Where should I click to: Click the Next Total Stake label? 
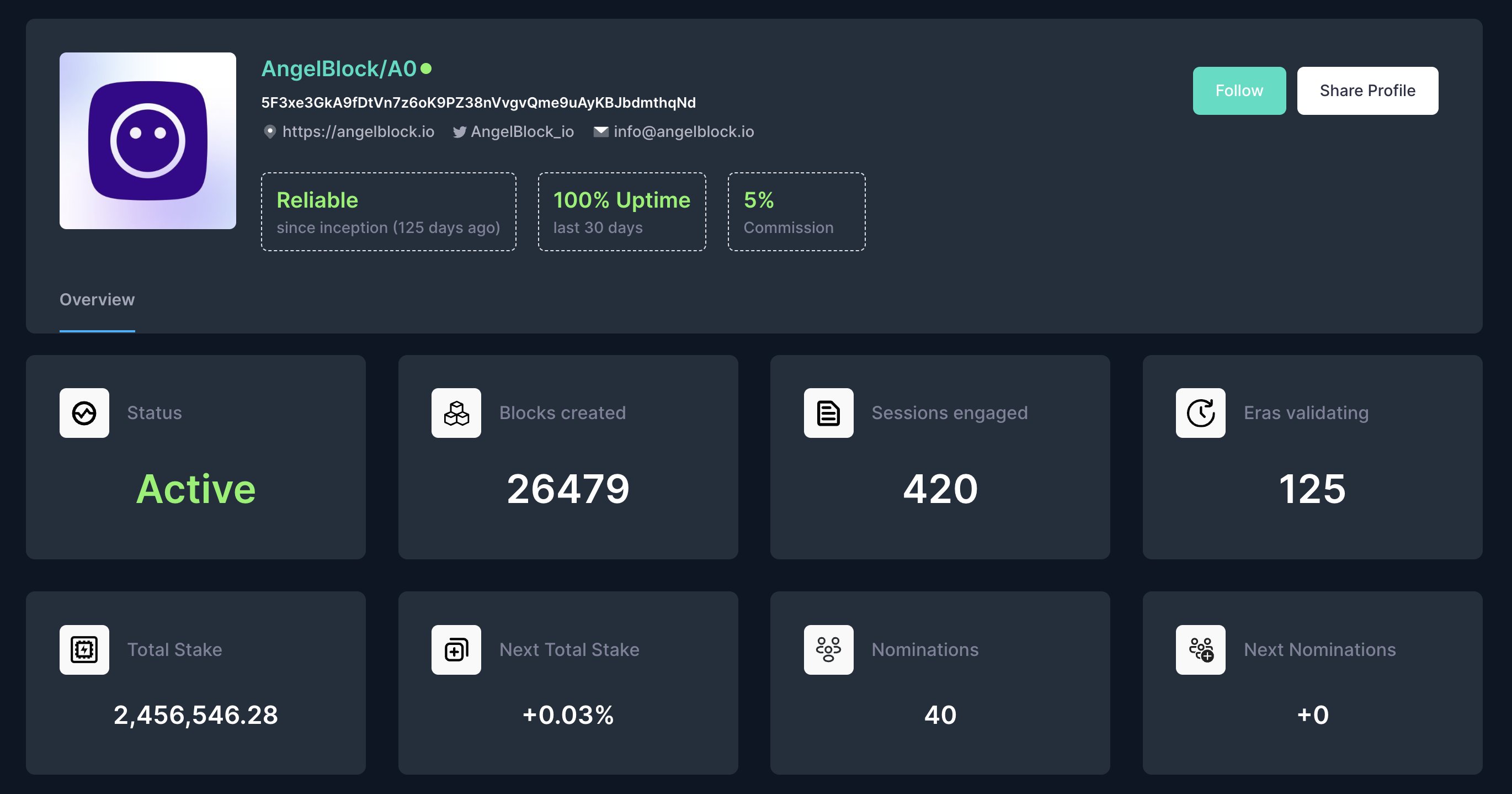coord(569,649)
